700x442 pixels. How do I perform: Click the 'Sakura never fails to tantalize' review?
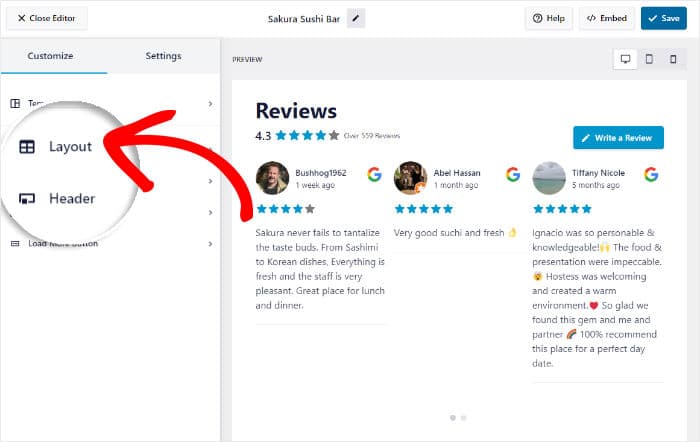tap(320, 269)
